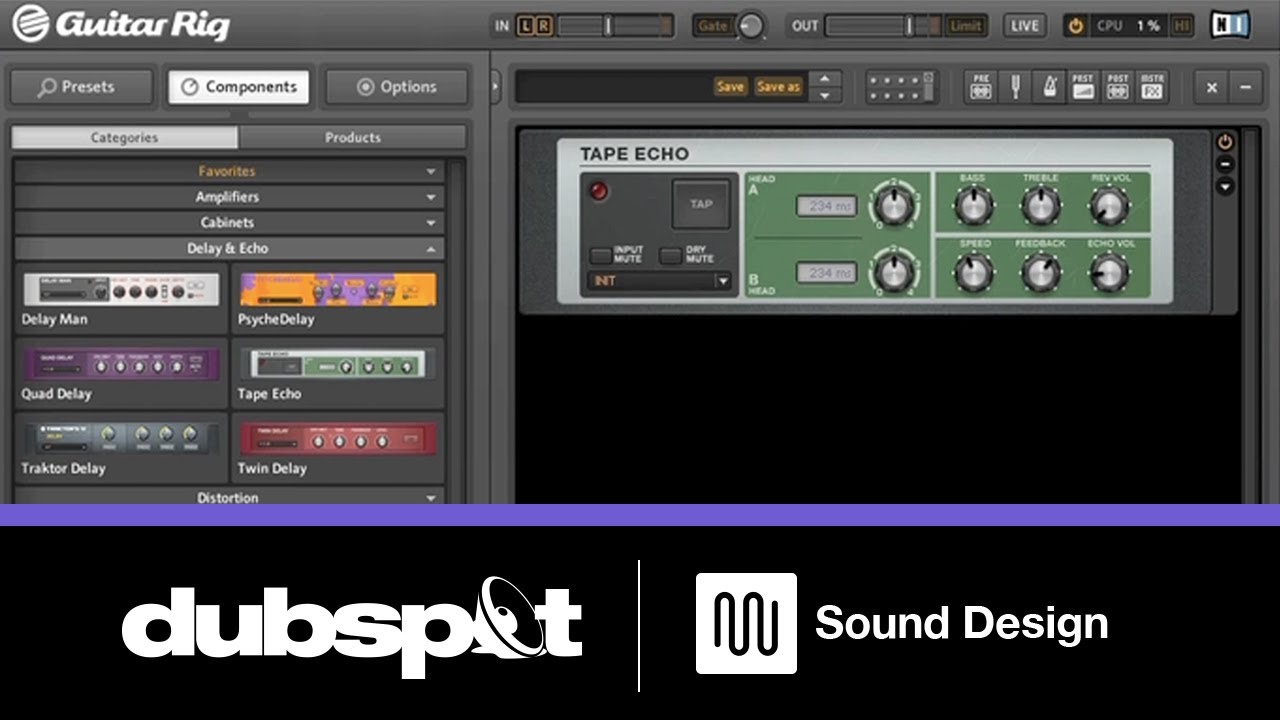Expand the Cabinets category

[228, 222]
